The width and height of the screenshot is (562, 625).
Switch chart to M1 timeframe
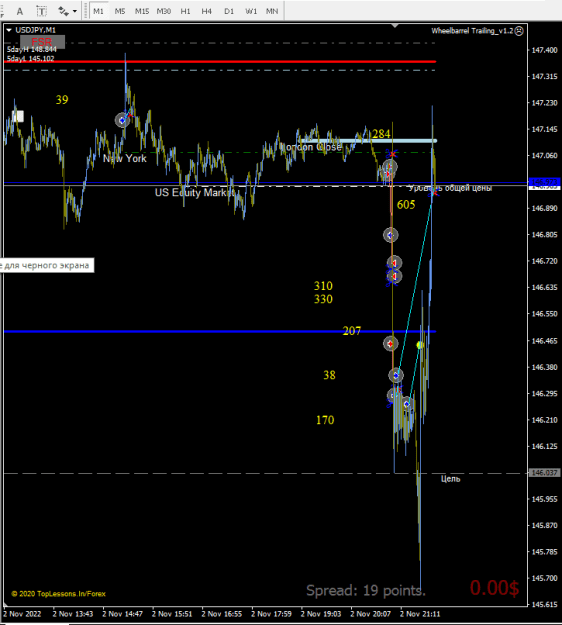(98, 11)
